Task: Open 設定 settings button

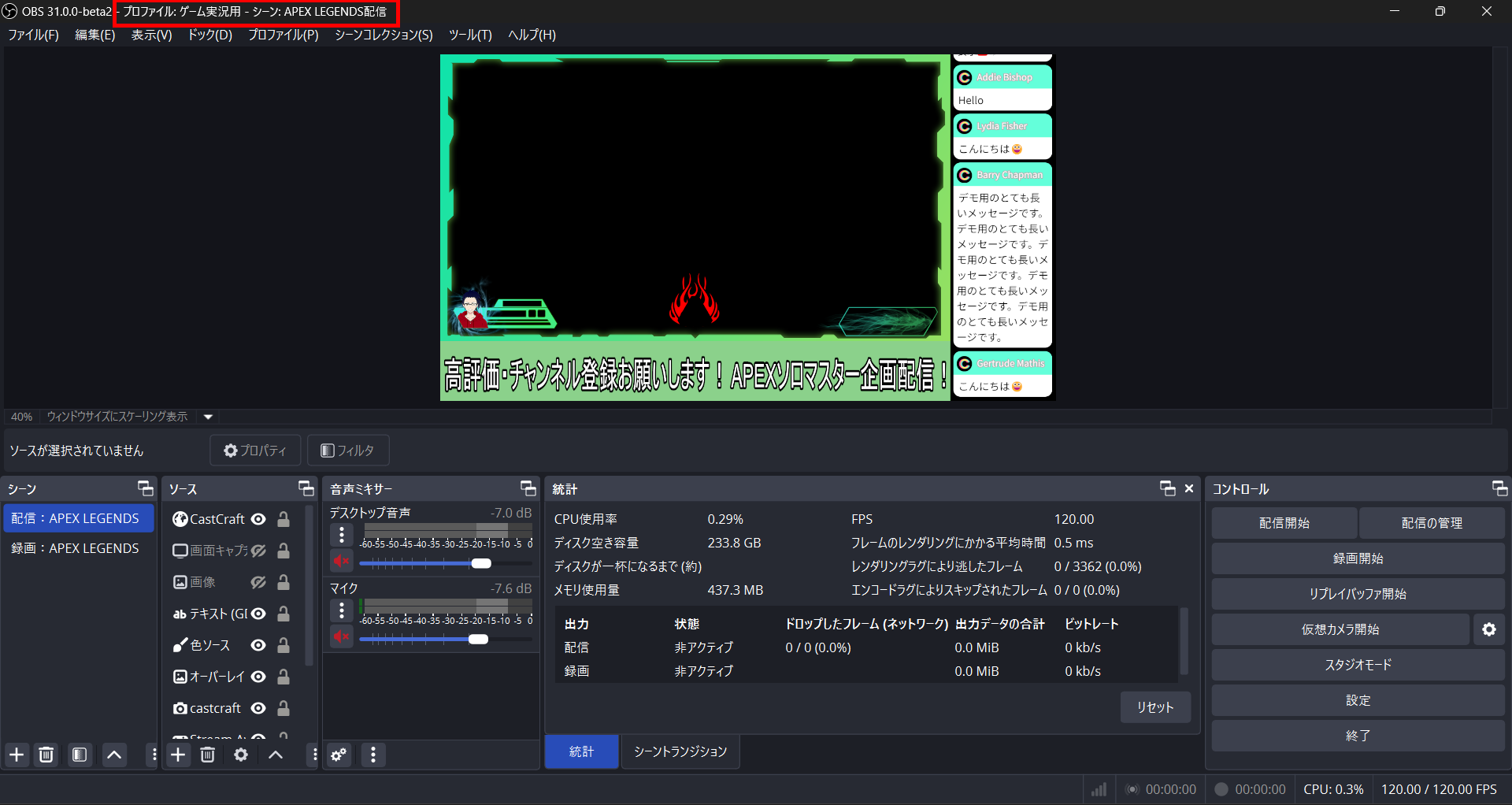Action: [1358, 700]
